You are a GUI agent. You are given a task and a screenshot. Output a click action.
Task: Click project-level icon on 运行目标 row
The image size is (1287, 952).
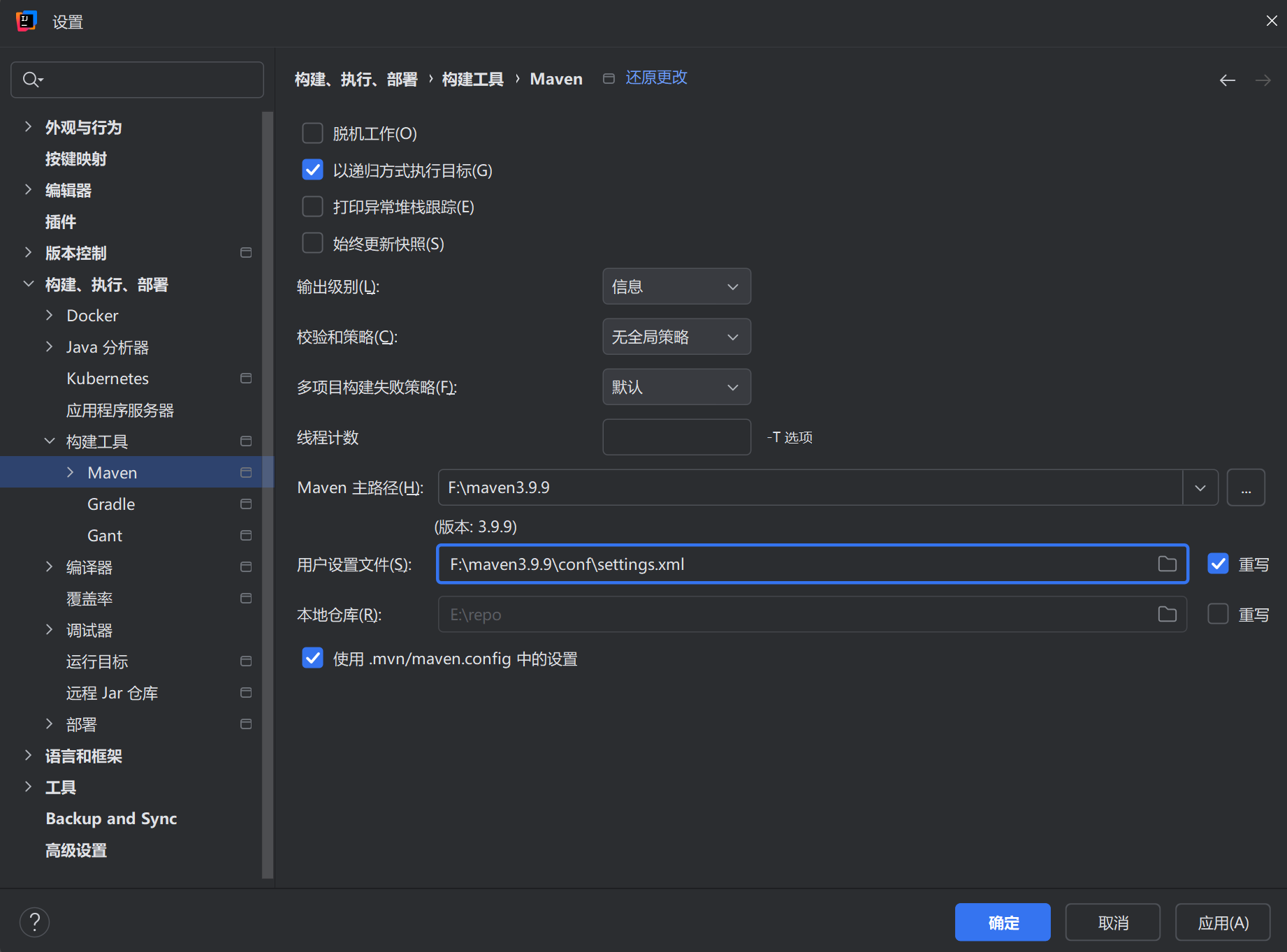246,661
